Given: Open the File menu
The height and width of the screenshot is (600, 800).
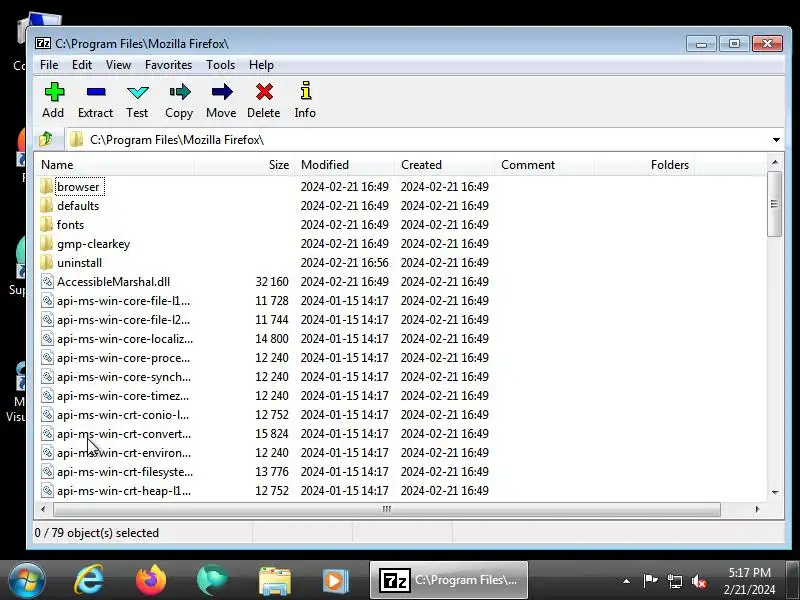Looking at the screenshot, I should pos(49,65).
